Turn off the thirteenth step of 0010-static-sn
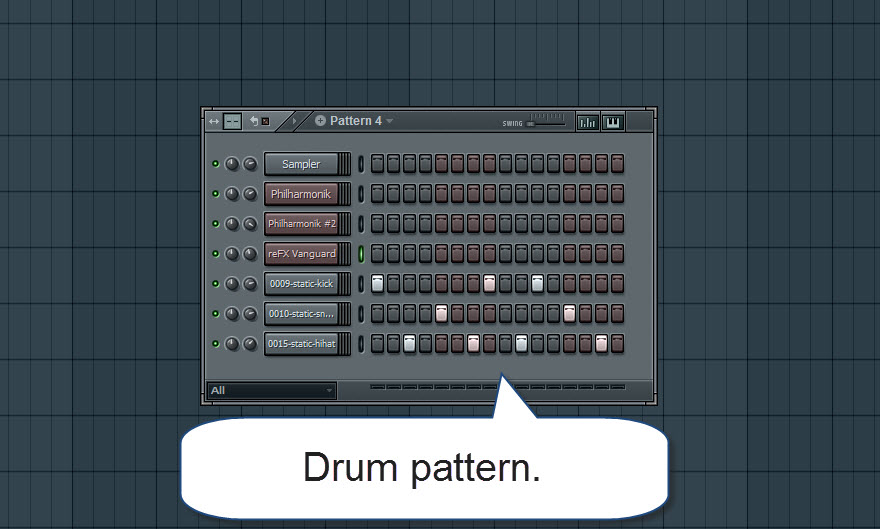 (x=570, y=314)
